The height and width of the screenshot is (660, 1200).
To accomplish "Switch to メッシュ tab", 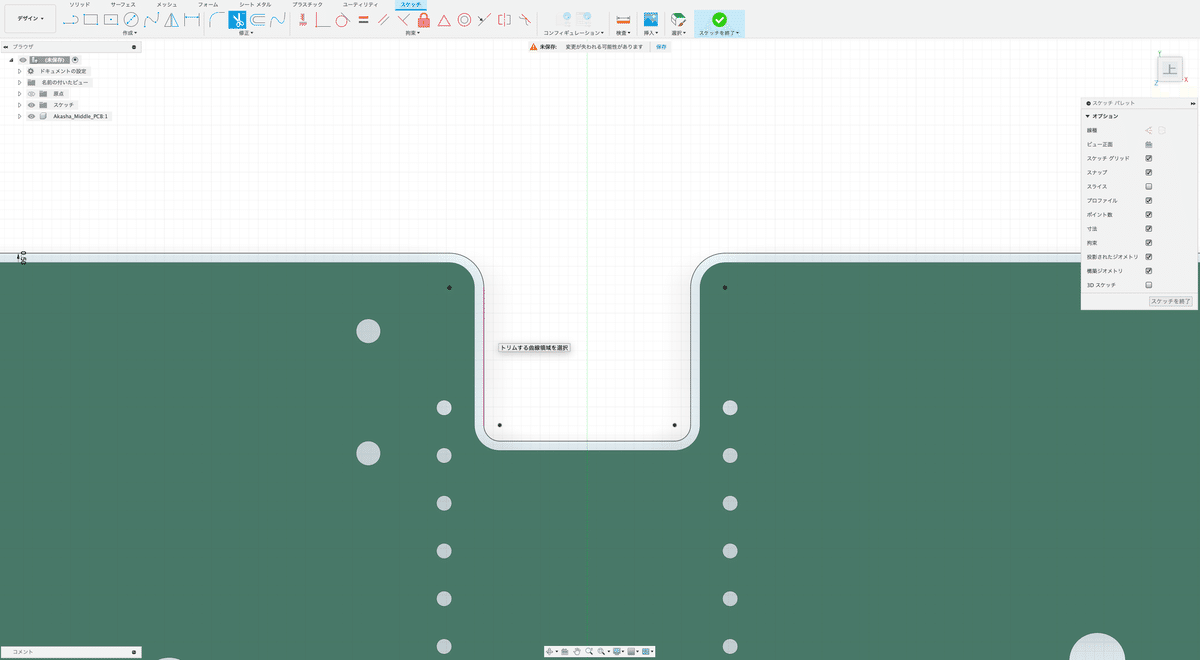I will click(167, 5).
